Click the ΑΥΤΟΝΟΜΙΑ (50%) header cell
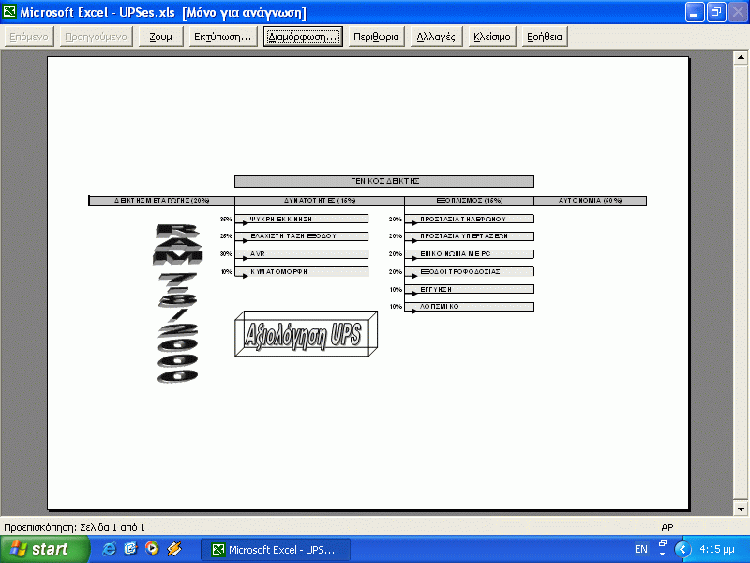Image resolution: width=750 pixels, height=563 pixels. tap(590, 201)
